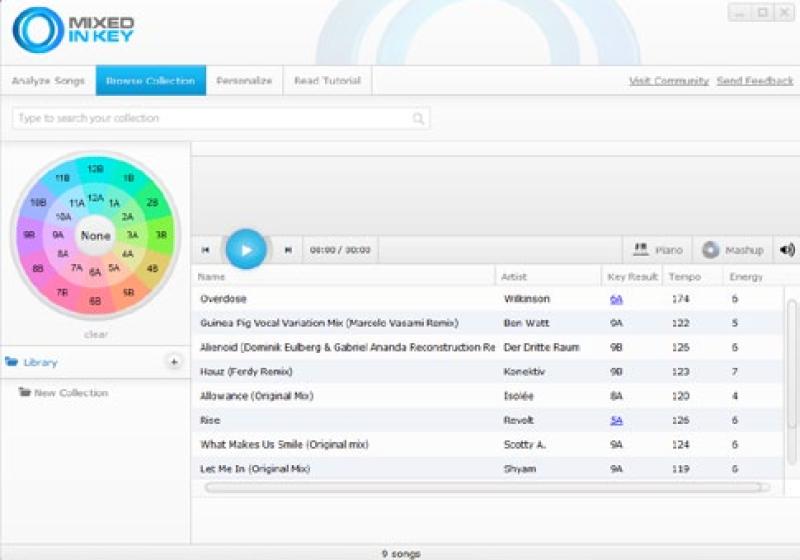800x560 pixels.
Task: Skip to the next track
Action: point(288,250)
